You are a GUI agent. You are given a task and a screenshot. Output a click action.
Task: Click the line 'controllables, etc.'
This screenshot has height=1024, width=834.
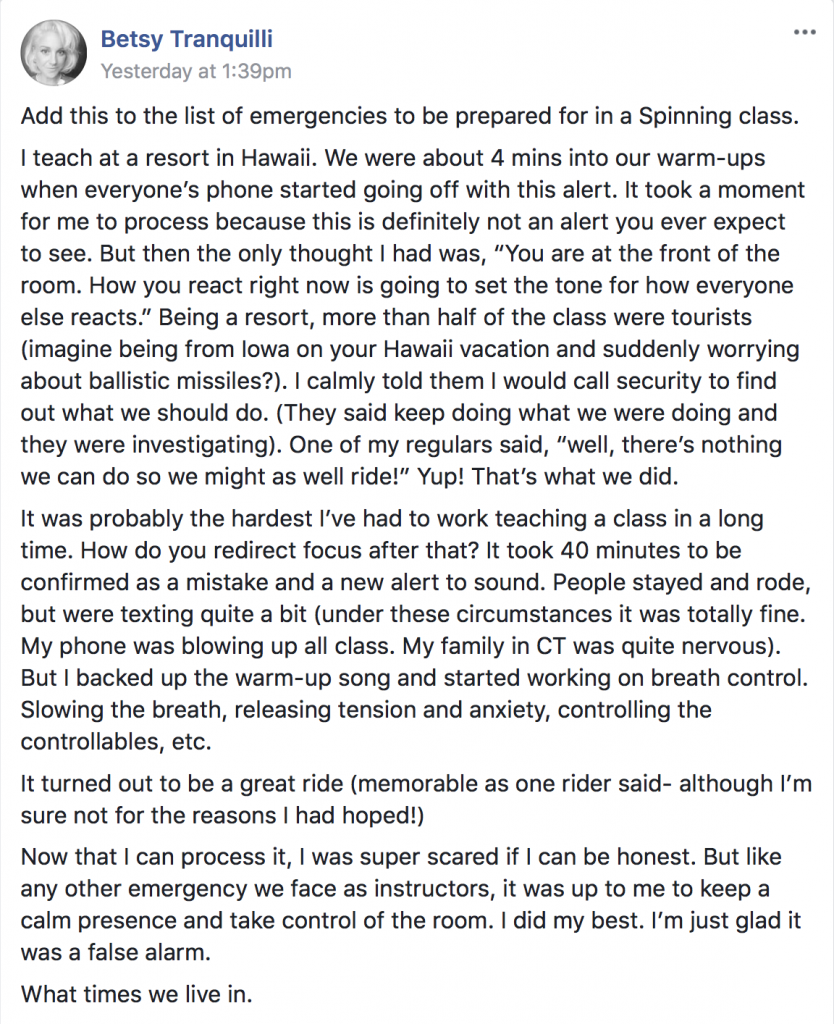[x=116, y=742]
